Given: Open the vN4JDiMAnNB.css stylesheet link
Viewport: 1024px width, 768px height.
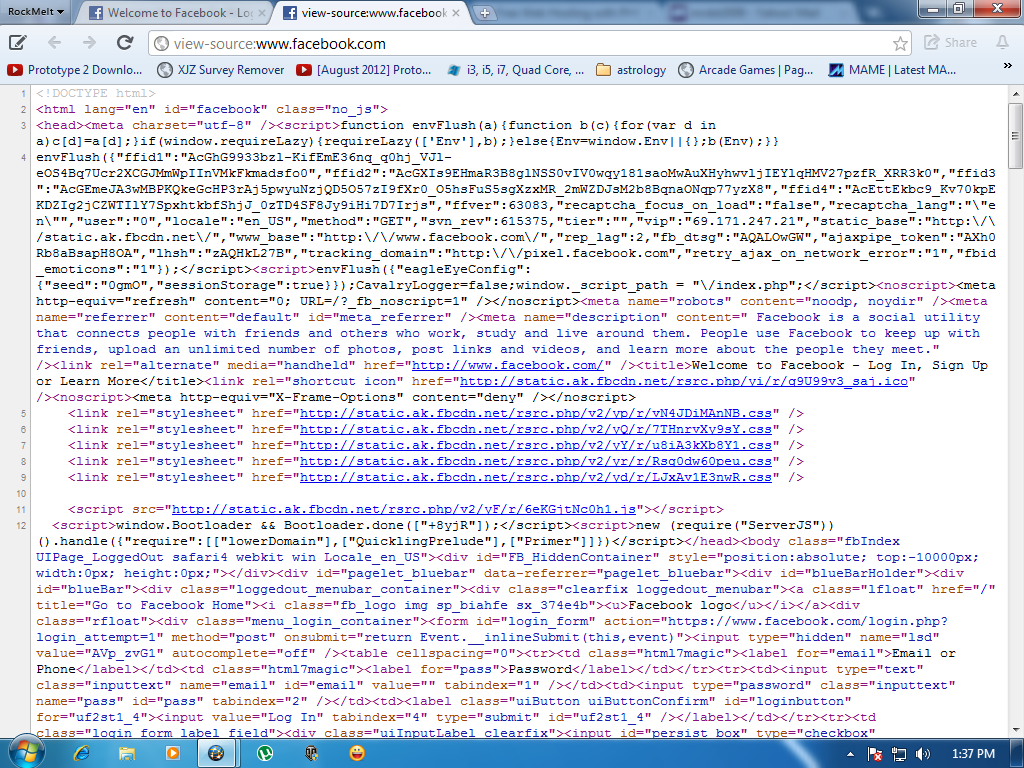Looking at the screenshot, I should click(x=536, y=413).
